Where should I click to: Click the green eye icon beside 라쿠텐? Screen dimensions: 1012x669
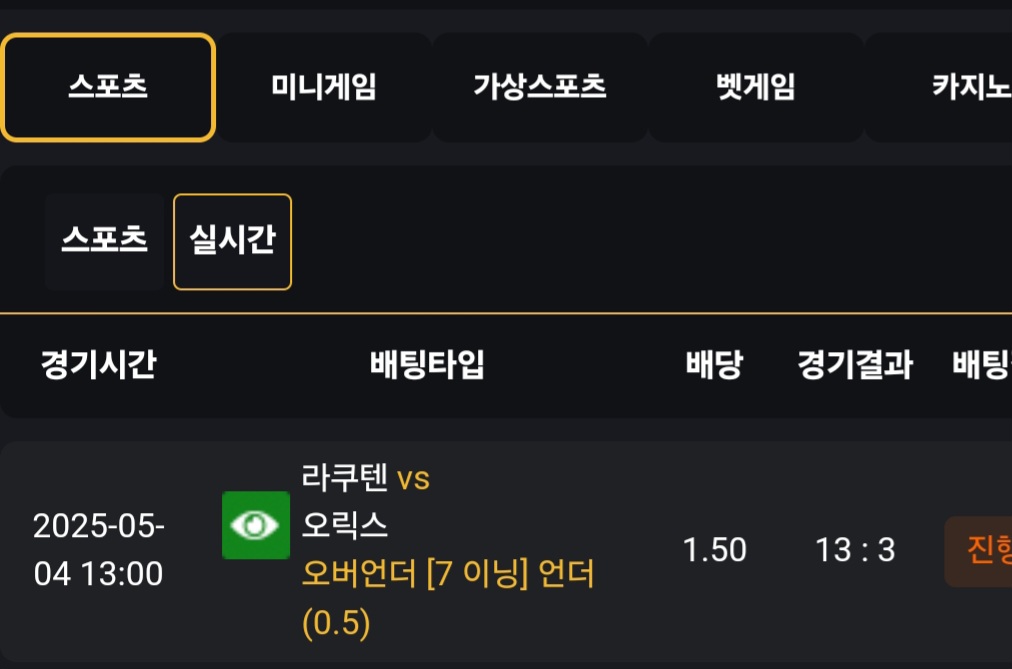pyautogui.click(x=256, y=525)
